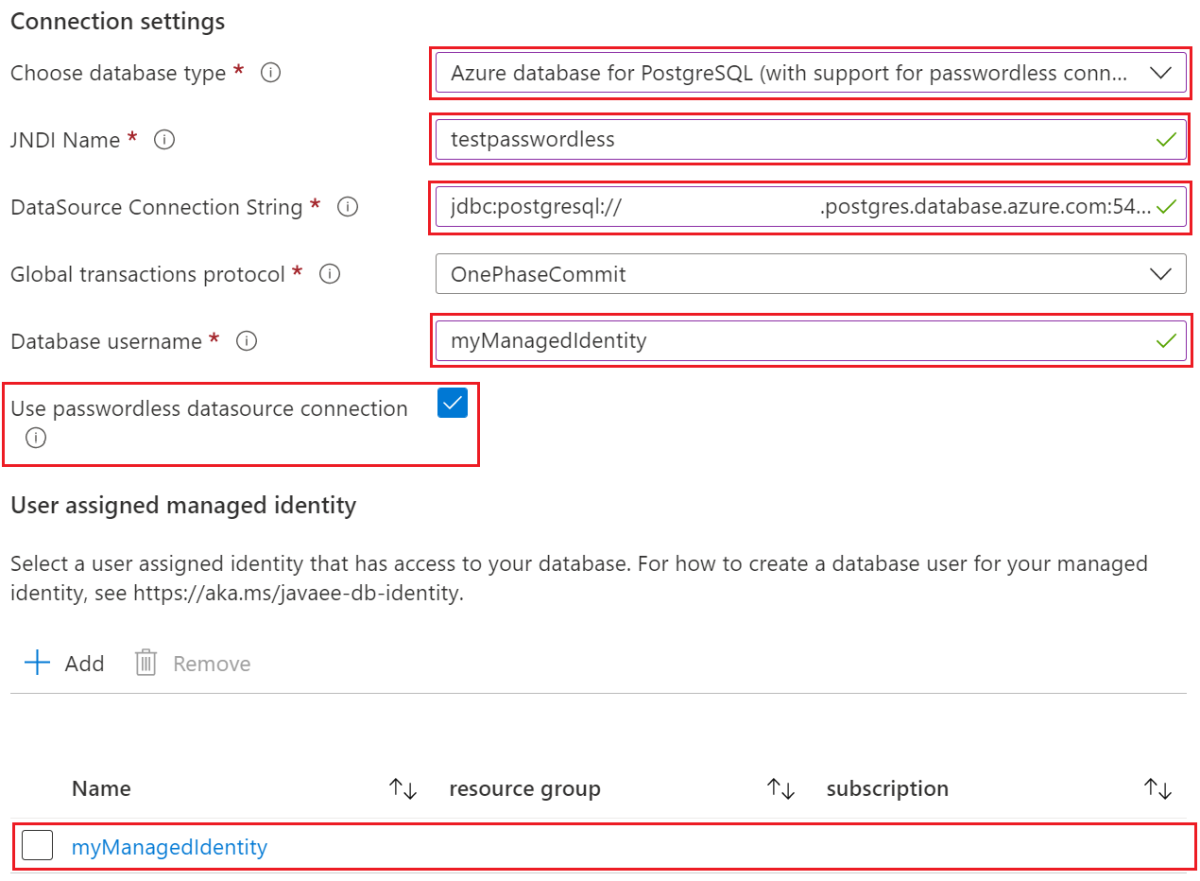The height and width of the screenshot is (881, 1200).
Task: Click info icon under passwordless datasource connection
Action: tap(36, 437)
